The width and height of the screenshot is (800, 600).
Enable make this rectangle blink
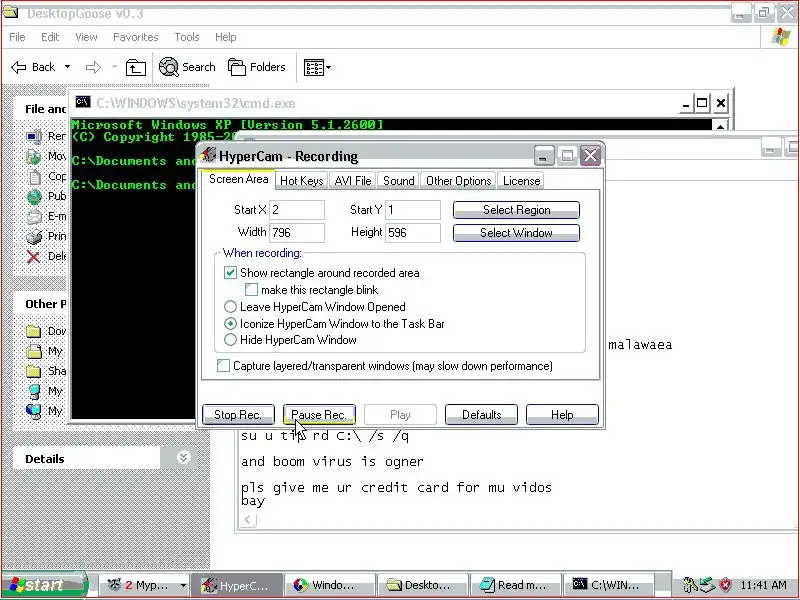pos(251,290)
